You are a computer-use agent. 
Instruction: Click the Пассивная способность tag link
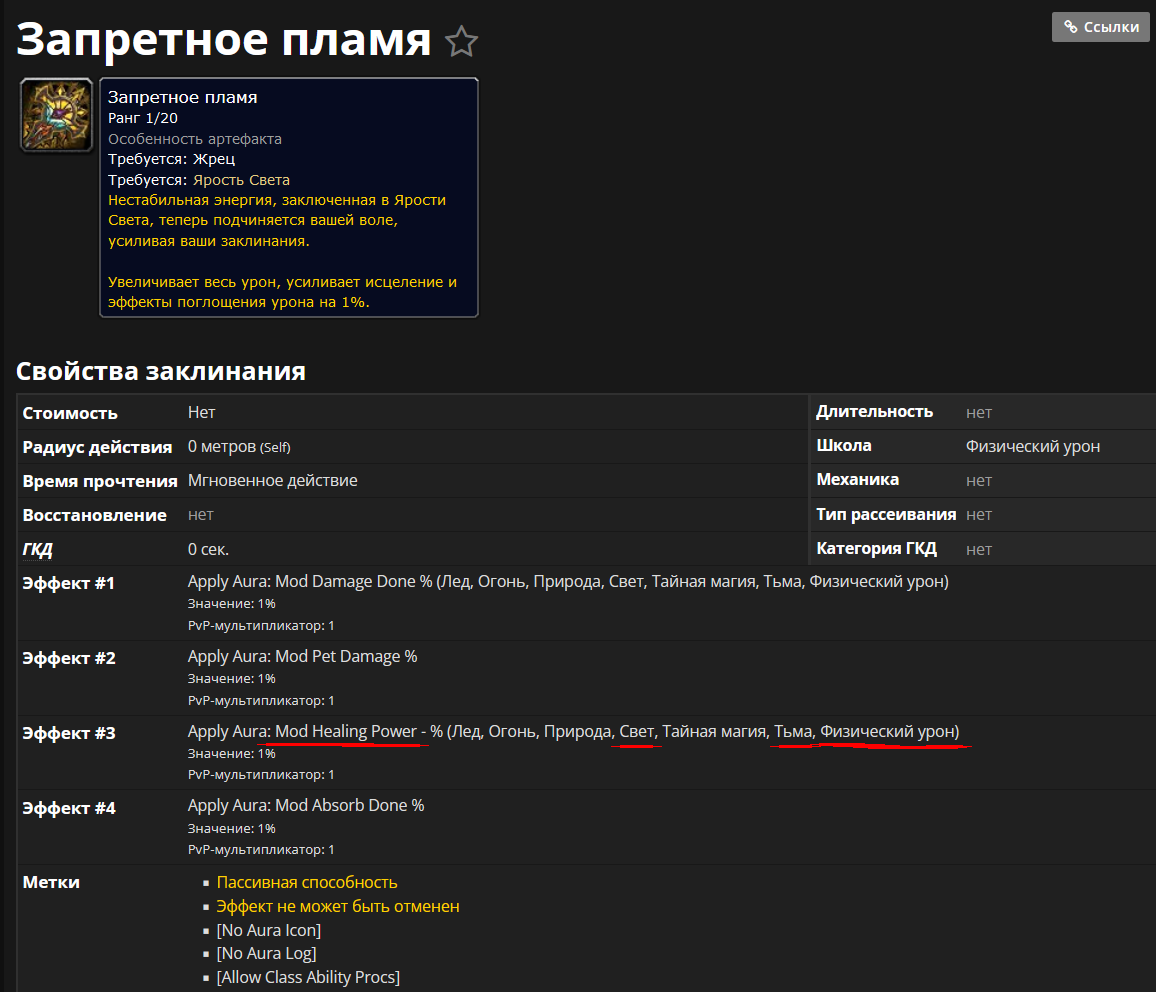[x=307, y=882]
